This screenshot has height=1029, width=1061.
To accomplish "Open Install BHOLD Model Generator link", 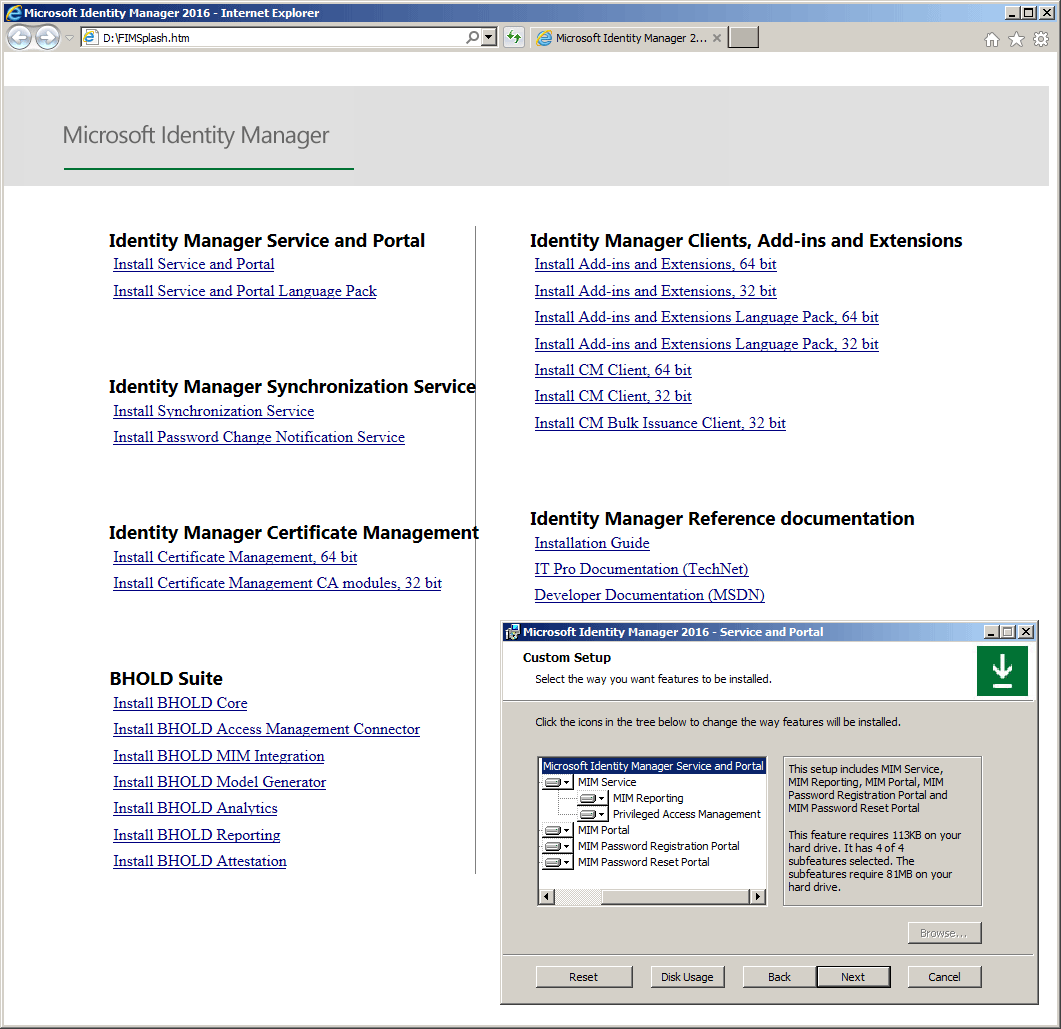I will tap(219, 782).
